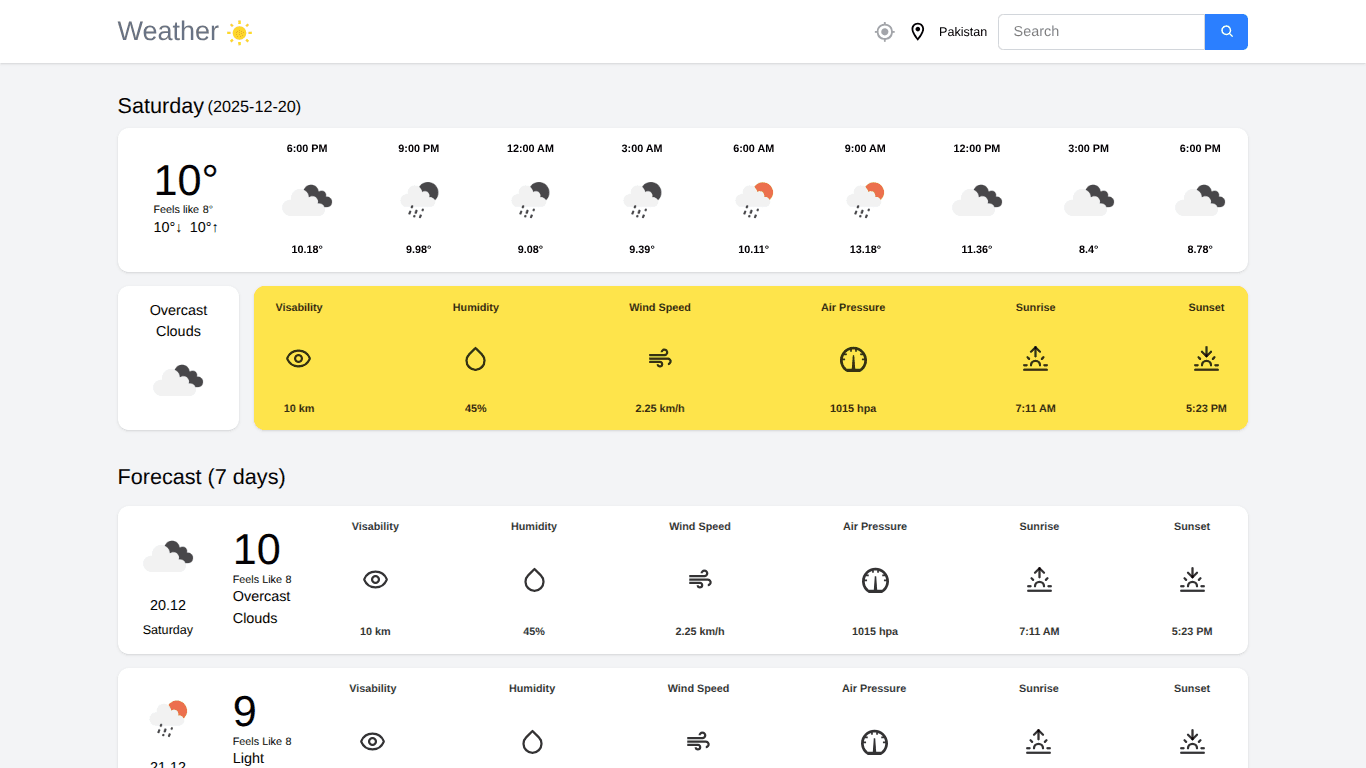
Task: Click the wind speed icon in yellow panel
Action: click(x=660, y=358)
